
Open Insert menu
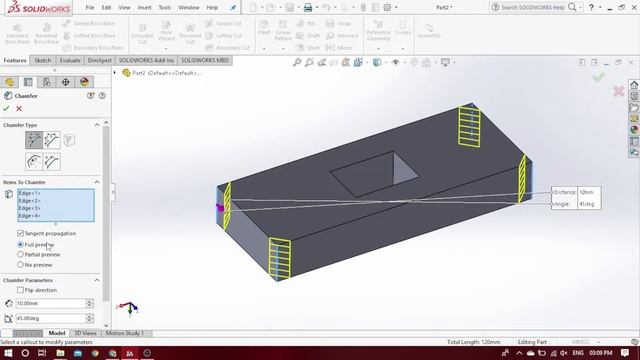(144, 7)
